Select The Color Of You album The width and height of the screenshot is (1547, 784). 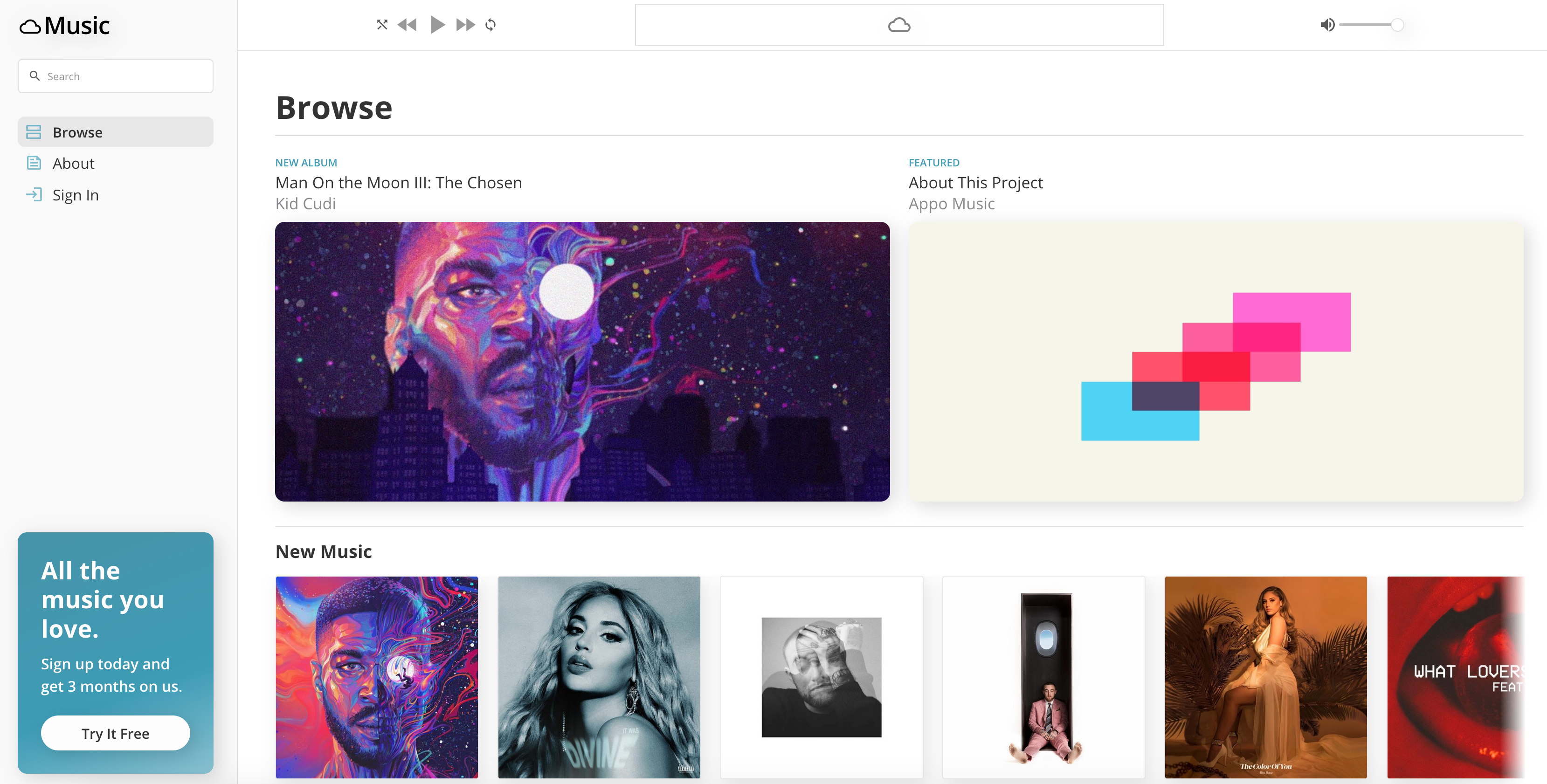[x=1265, y=677]
